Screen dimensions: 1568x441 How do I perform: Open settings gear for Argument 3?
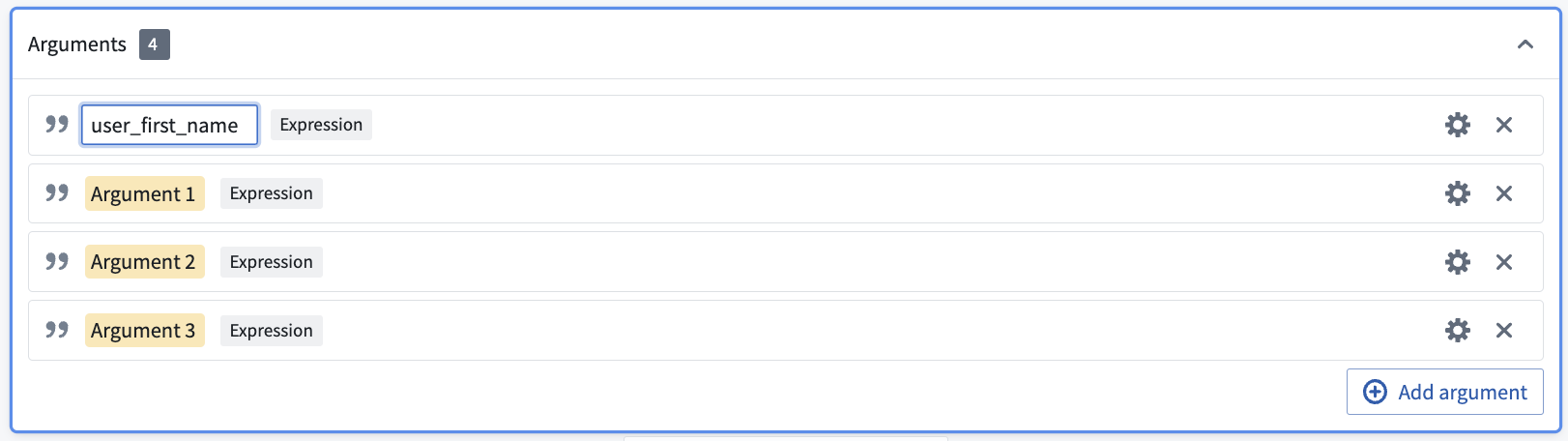tap(1457, 331)
